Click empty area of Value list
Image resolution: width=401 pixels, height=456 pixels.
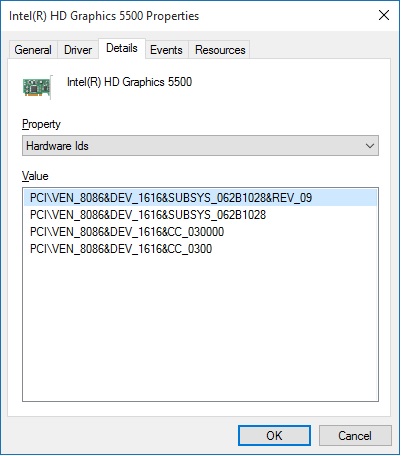coord(200,327)
